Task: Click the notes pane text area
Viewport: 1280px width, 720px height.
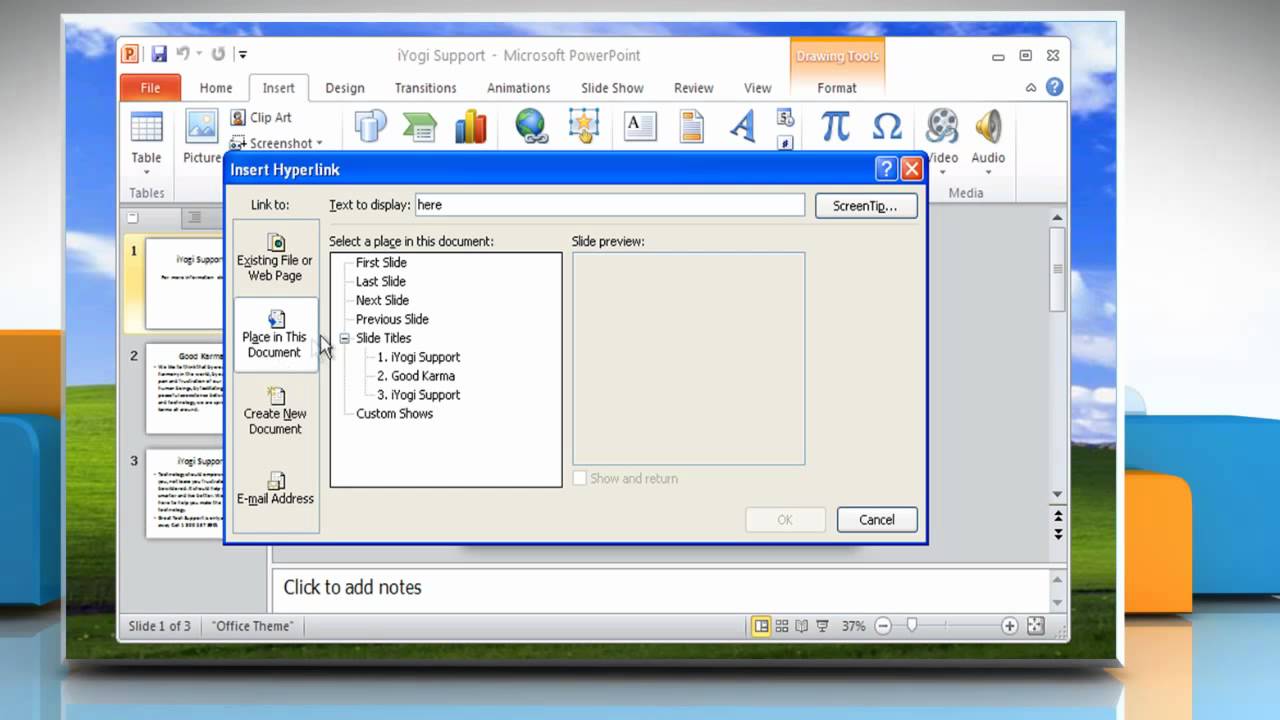Action: pyautogui.click(x=659, y=588)
